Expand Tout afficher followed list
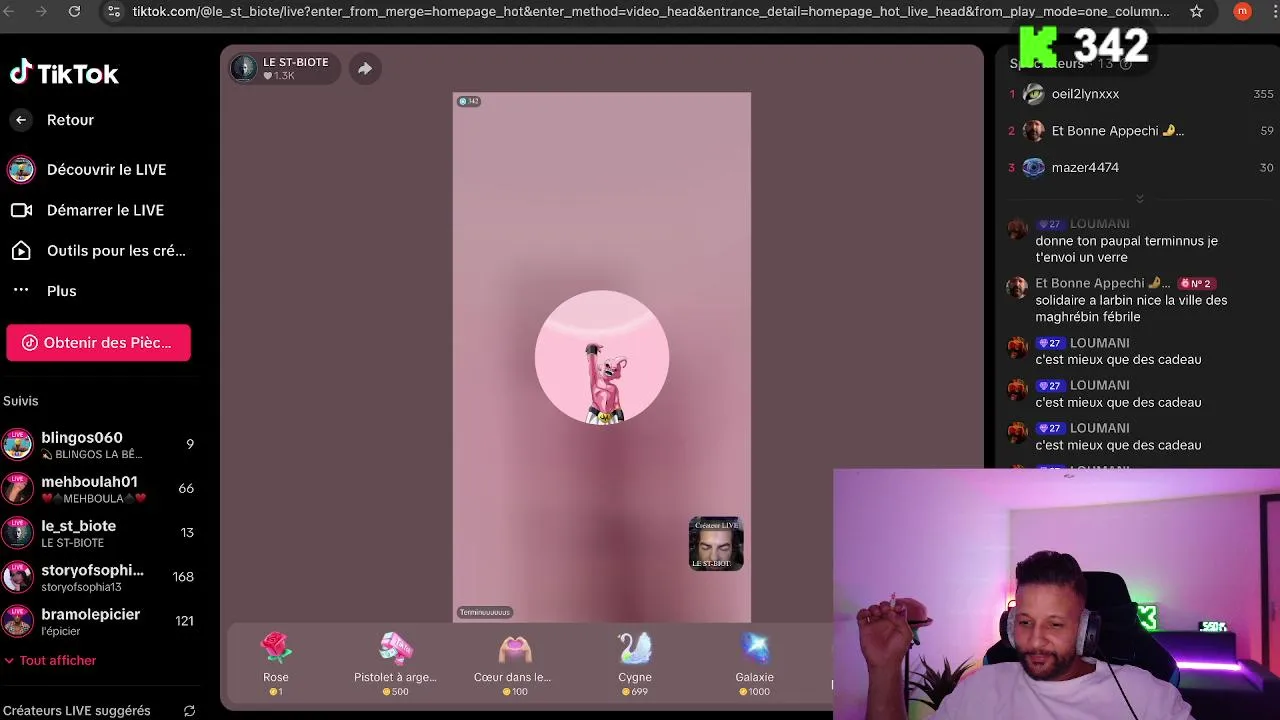Image resolution: width=1280 pixels, height=720 pixels. 50,661
